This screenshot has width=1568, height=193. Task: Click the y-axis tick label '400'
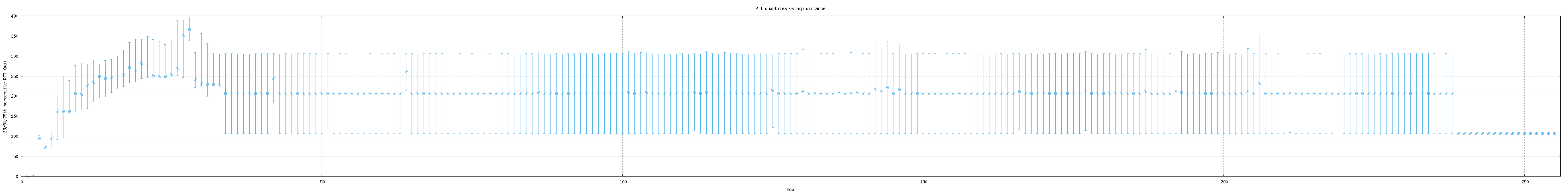(x=14, y=16)
